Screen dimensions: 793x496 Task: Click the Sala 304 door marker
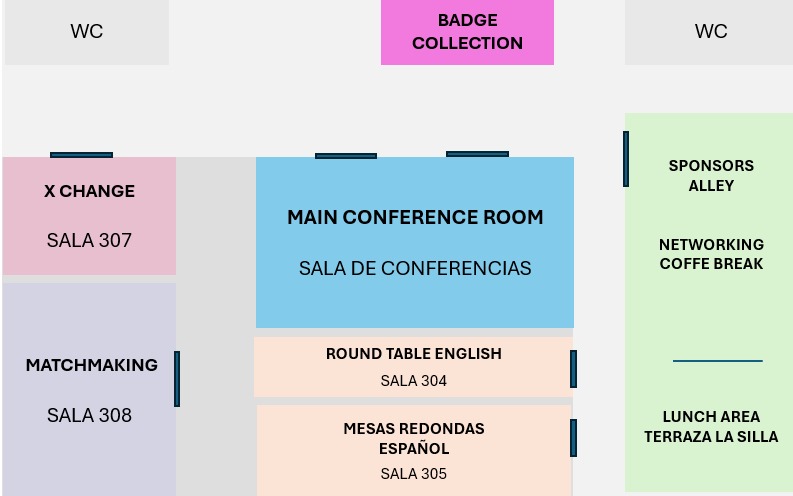point(573,369)
